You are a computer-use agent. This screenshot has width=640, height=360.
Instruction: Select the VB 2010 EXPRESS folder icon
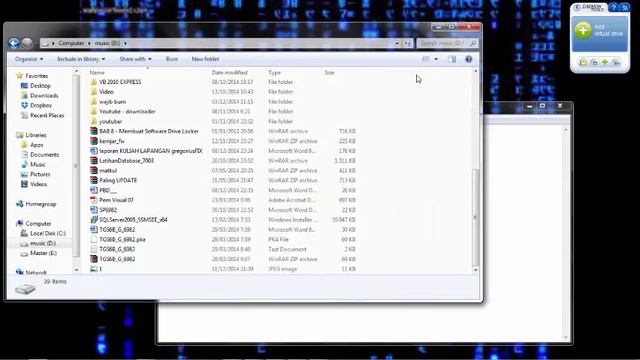pyautogui.click(x=94, y=82)
